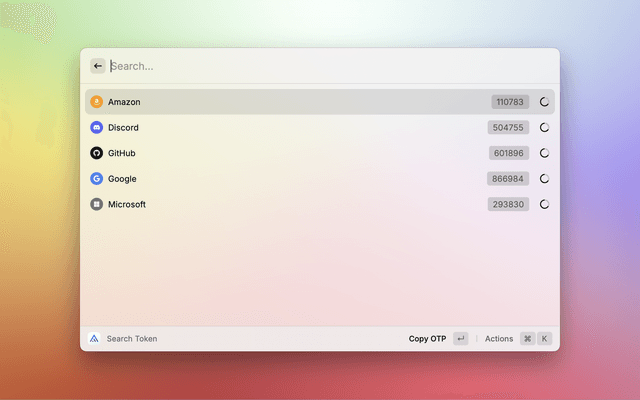Screen dimensions: 640x400
Task: Click the Authy icon in footer
Action: 94,339
